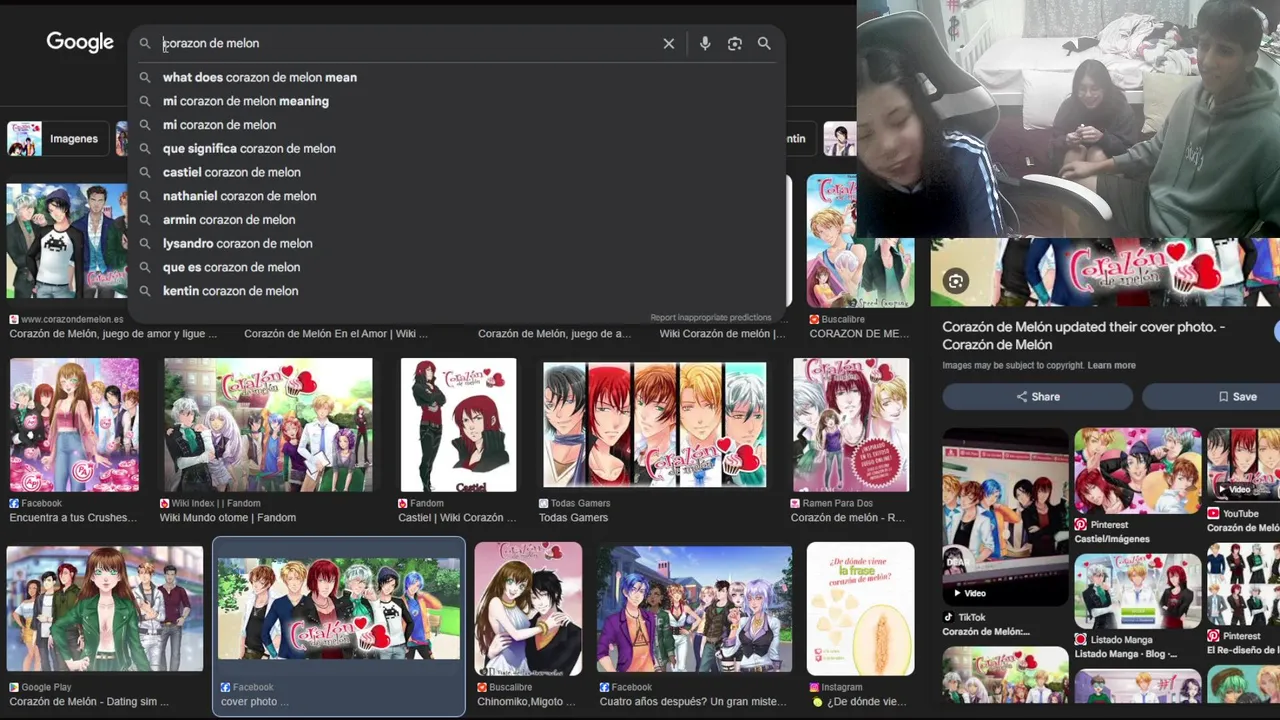
Task: Open the Pinterest 'El Re-diseño' related image
Action: [1244, 585]
